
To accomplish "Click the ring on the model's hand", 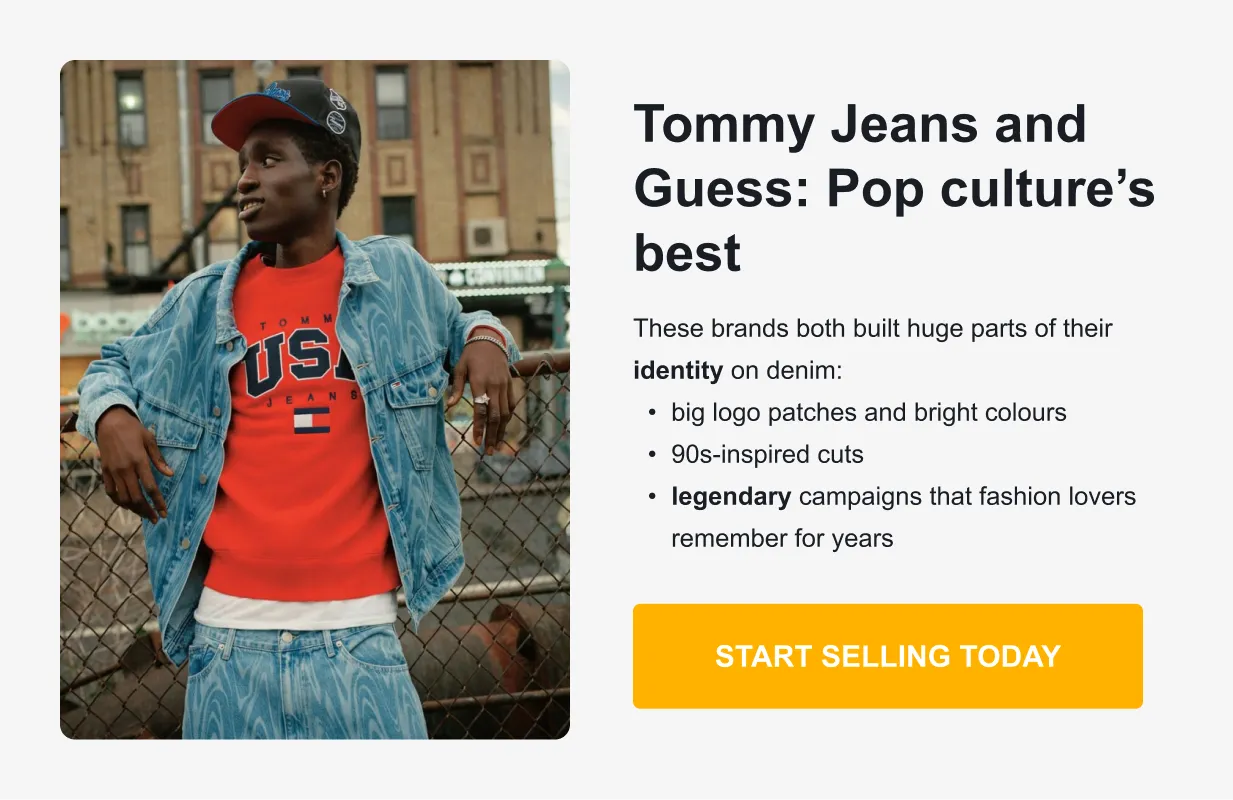I will 481,400.
